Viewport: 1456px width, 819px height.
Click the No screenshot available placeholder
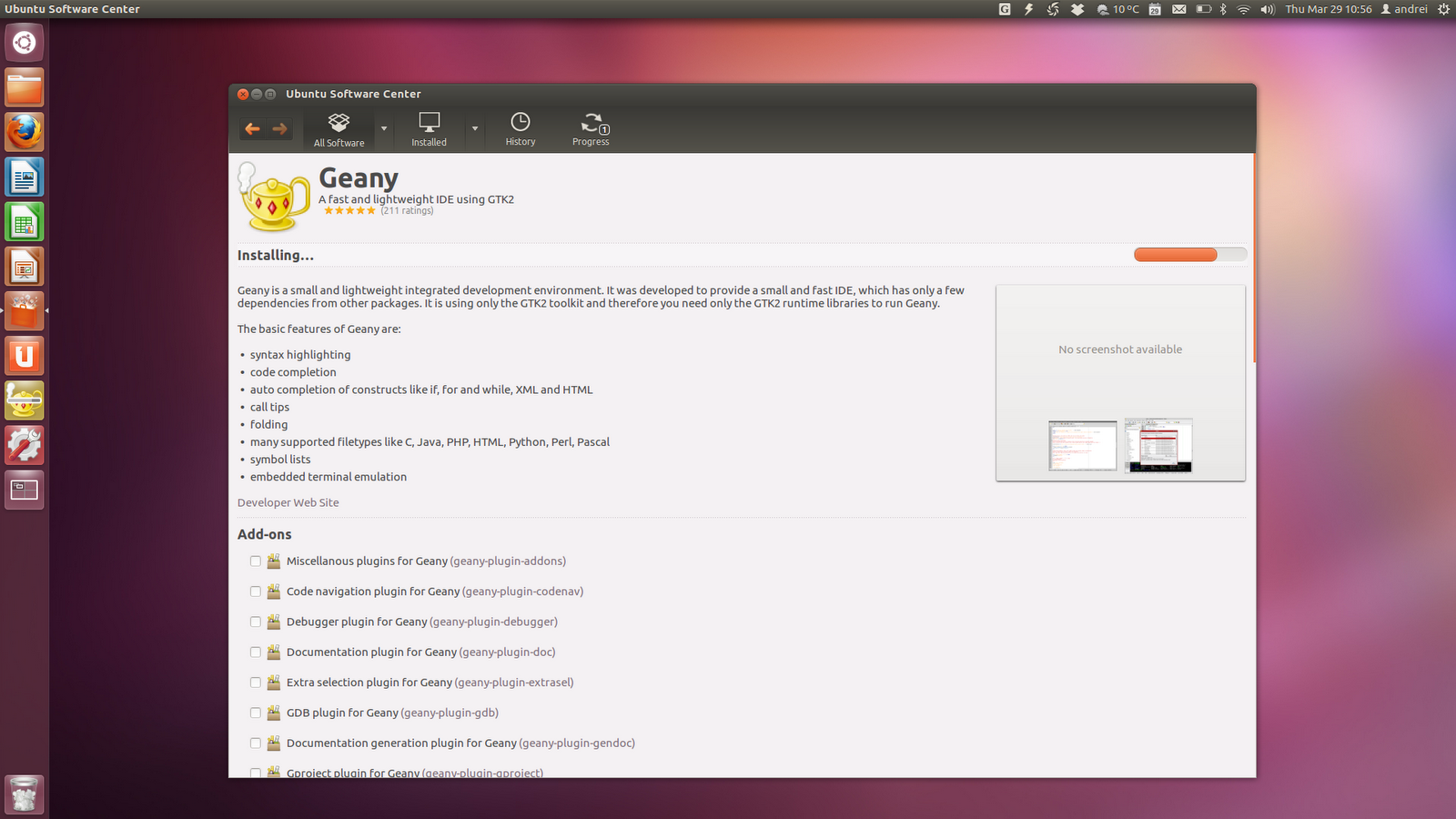click(1120, 349)
